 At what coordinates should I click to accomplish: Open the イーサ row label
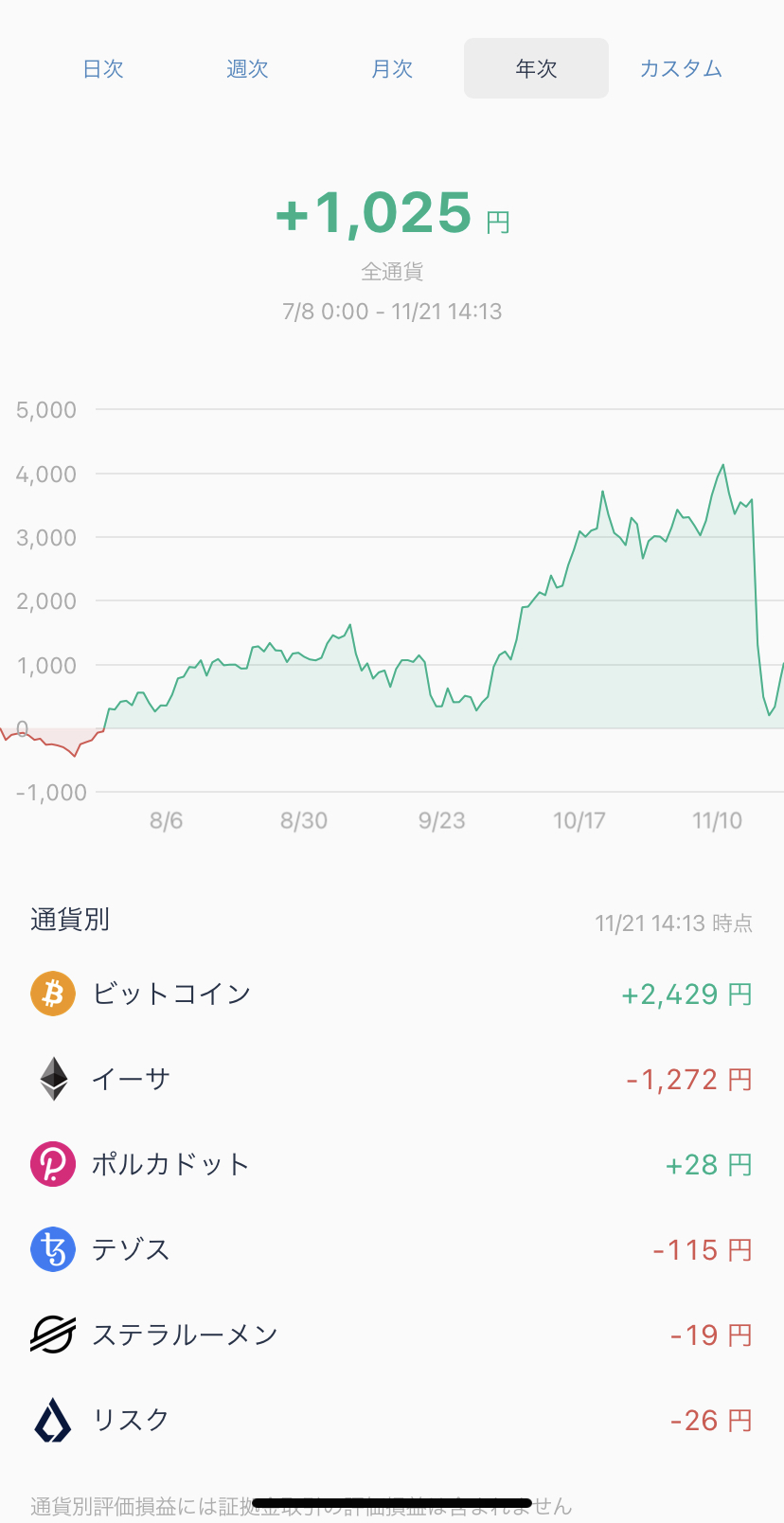click(x=131, y=1079)
